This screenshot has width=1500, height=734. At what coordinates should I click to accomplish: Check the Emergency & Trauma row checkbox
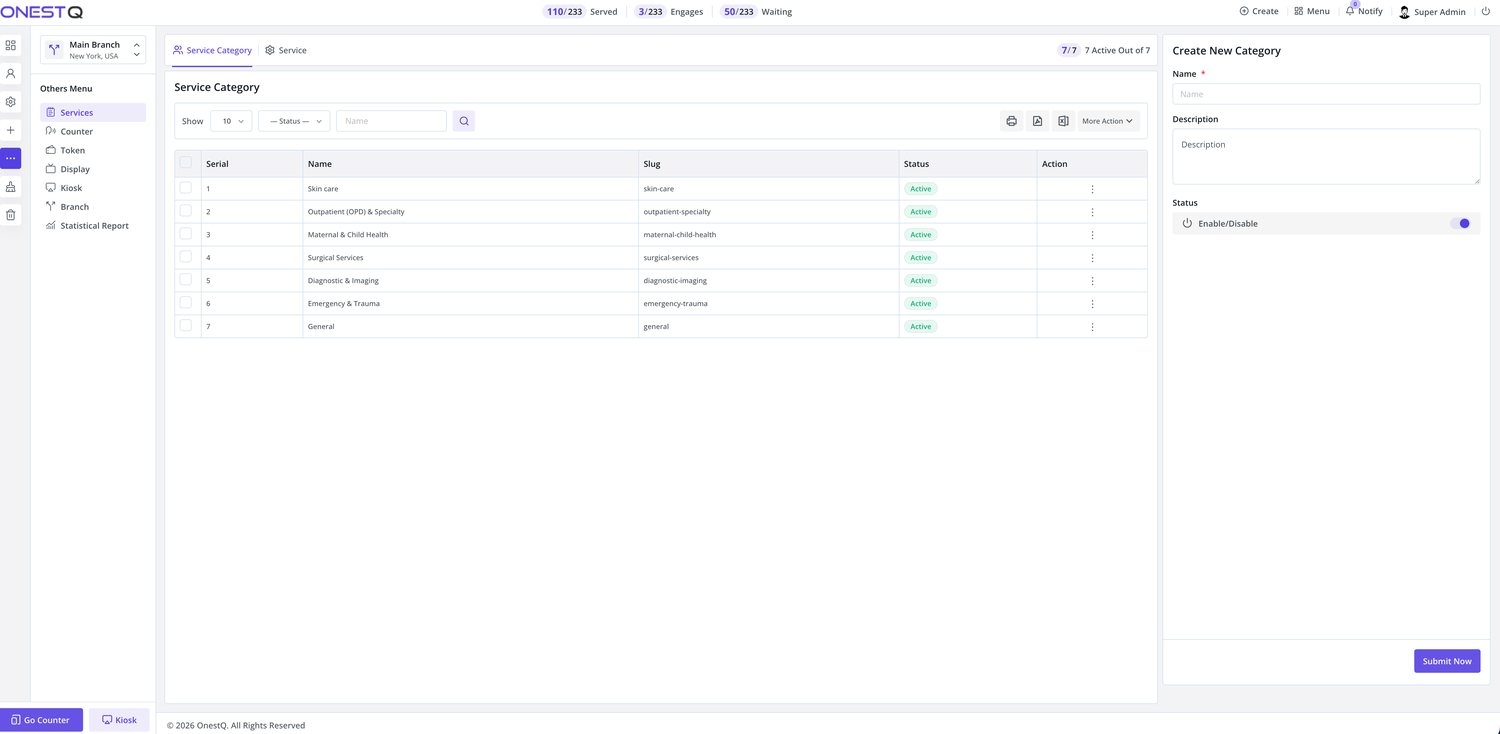point(185,302)
